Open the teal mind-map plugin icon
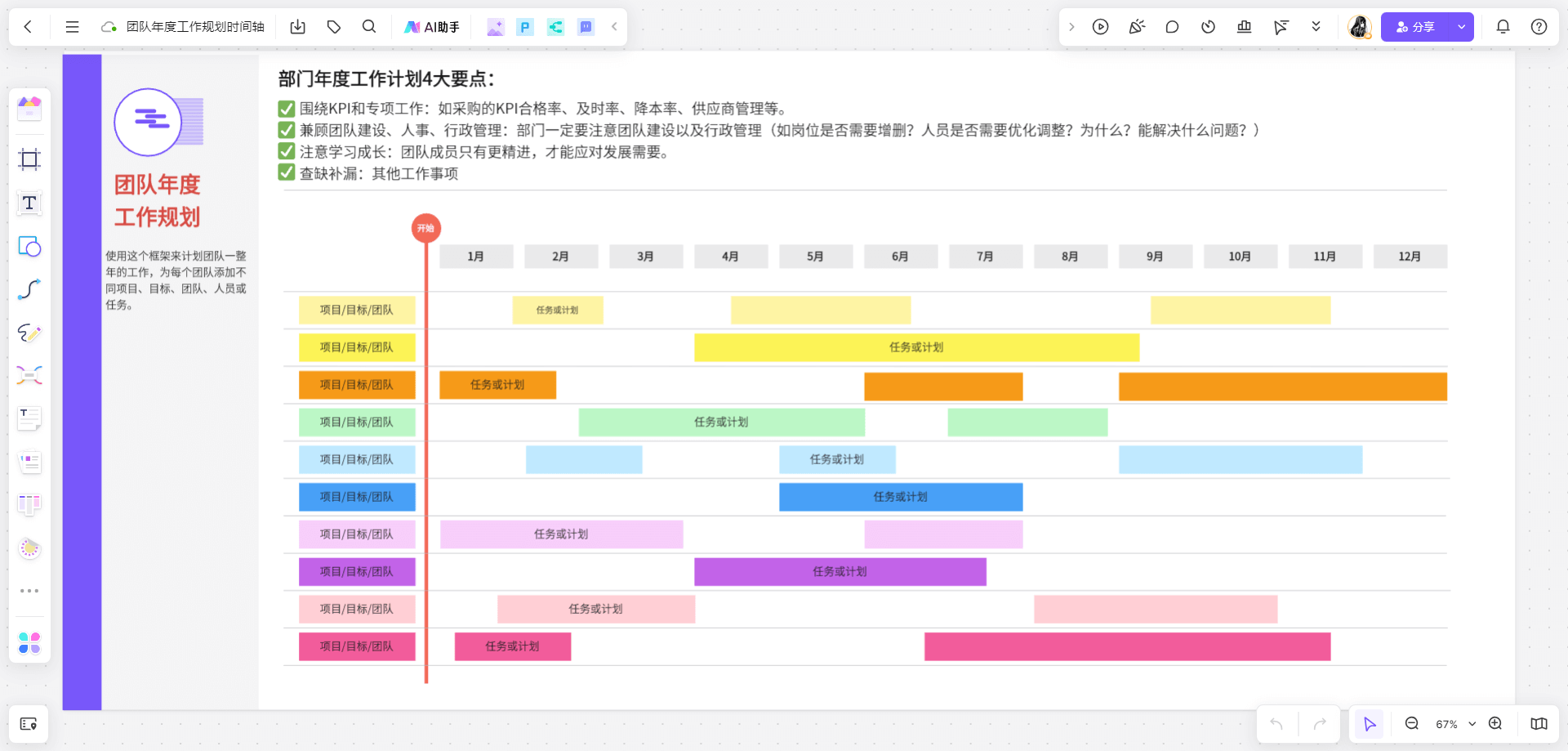1568x751 pixels. [555, 27]
